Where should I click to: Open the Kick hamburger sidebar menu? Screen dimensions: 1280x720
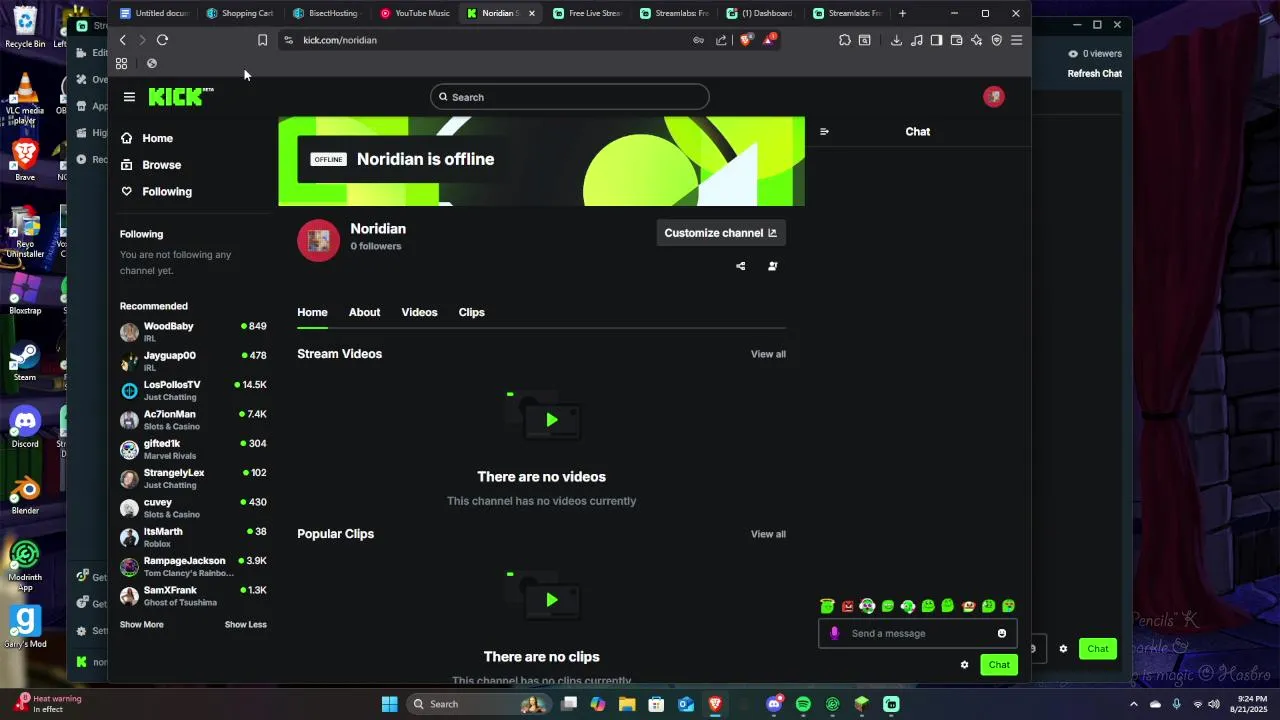point(129,97)
